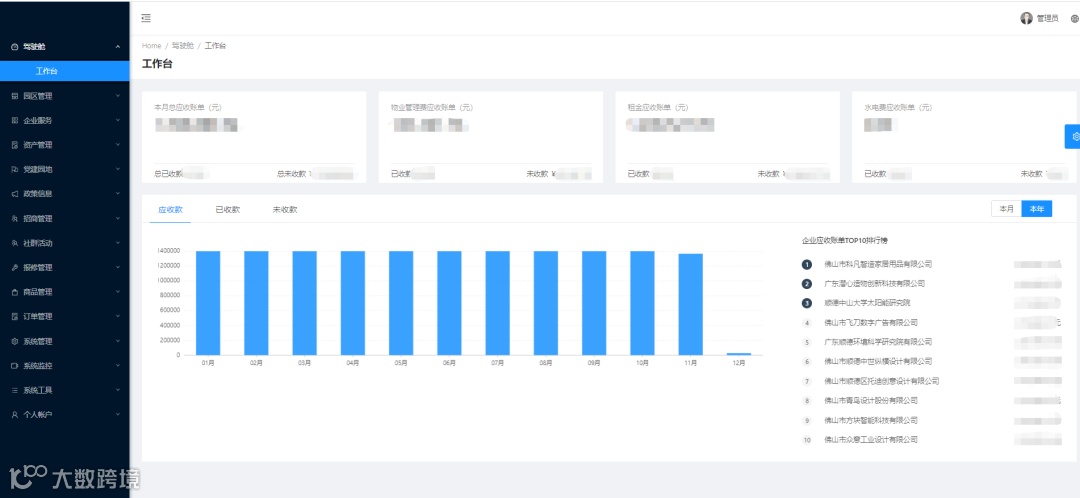The image size is (1080, 498).
Task: Expand the 企业服务 menu chevron
Action: pyautogui.click(x=118, y=121)
